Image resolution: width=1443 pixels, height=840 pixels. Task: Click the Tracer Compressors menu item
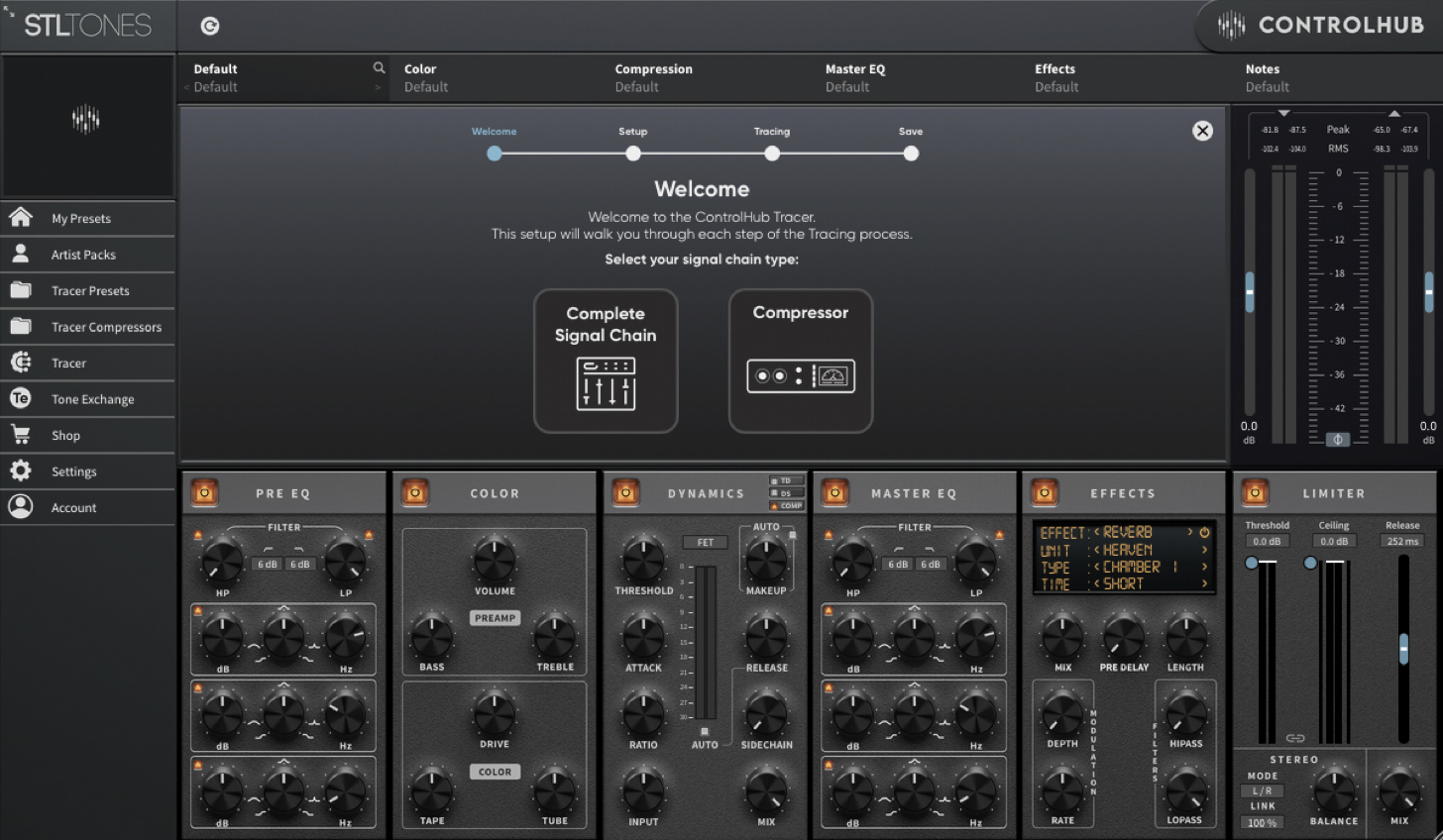87,326
